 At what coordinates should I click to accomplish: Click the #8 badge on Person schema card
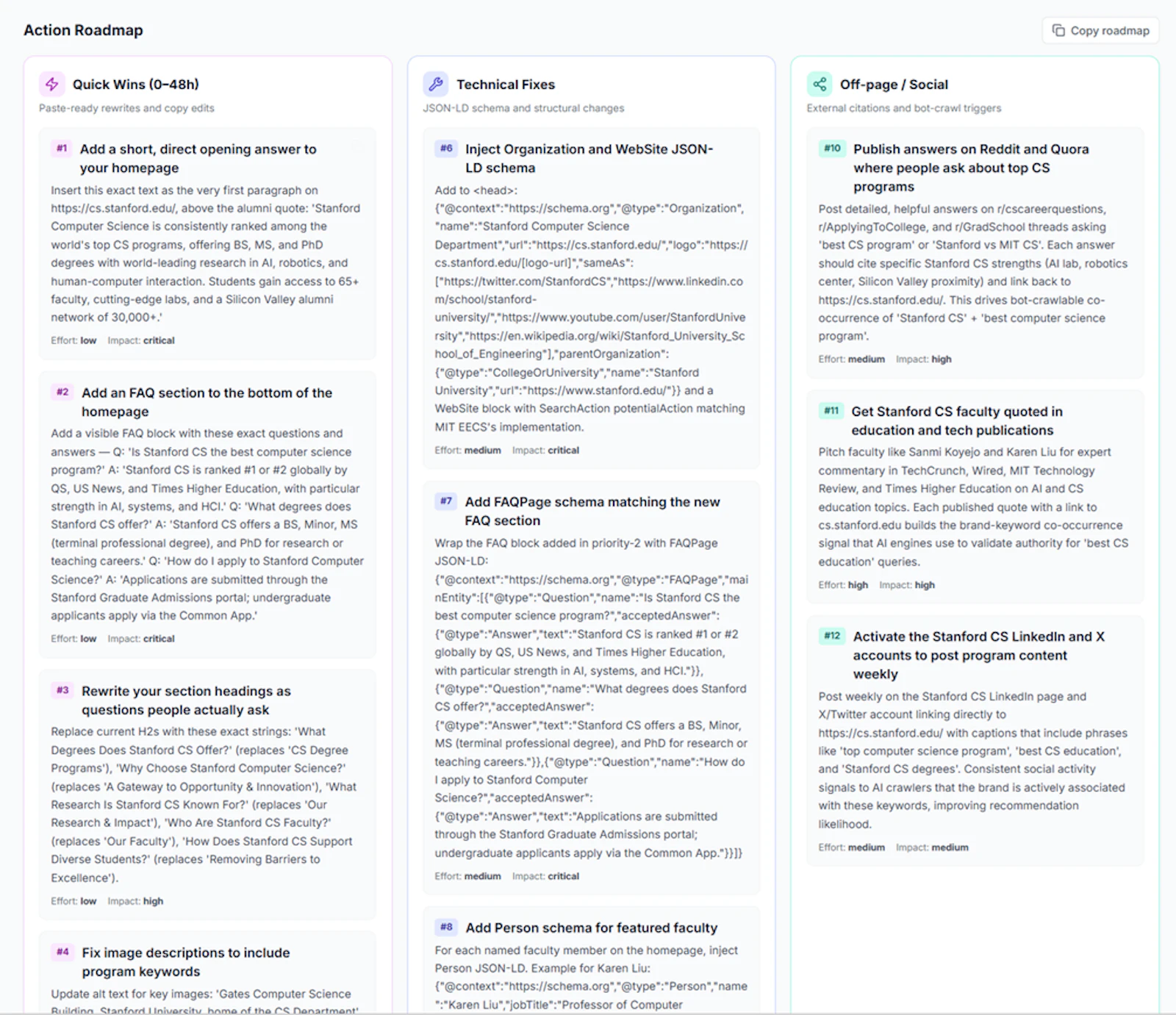[x=446, y=928]
